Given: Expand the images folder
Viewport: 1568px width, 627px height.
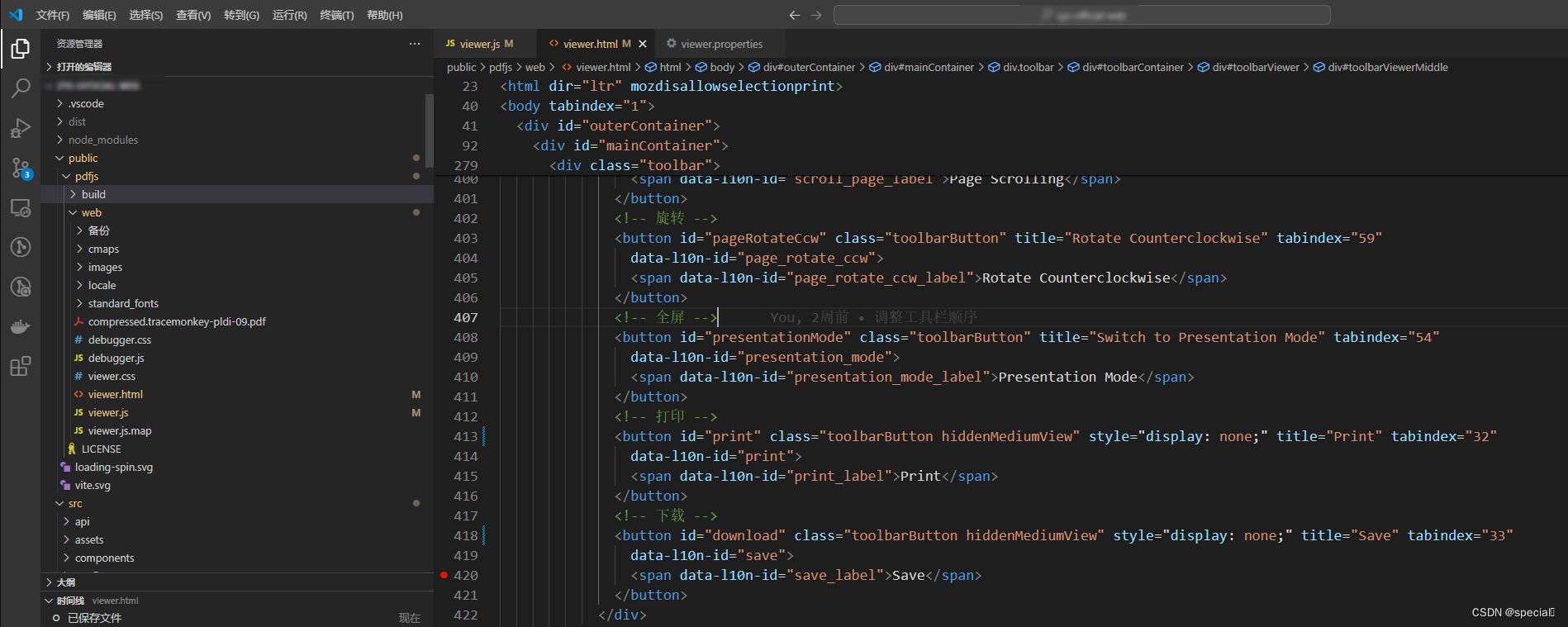Looking at the screenshot, I should [237, 267].
